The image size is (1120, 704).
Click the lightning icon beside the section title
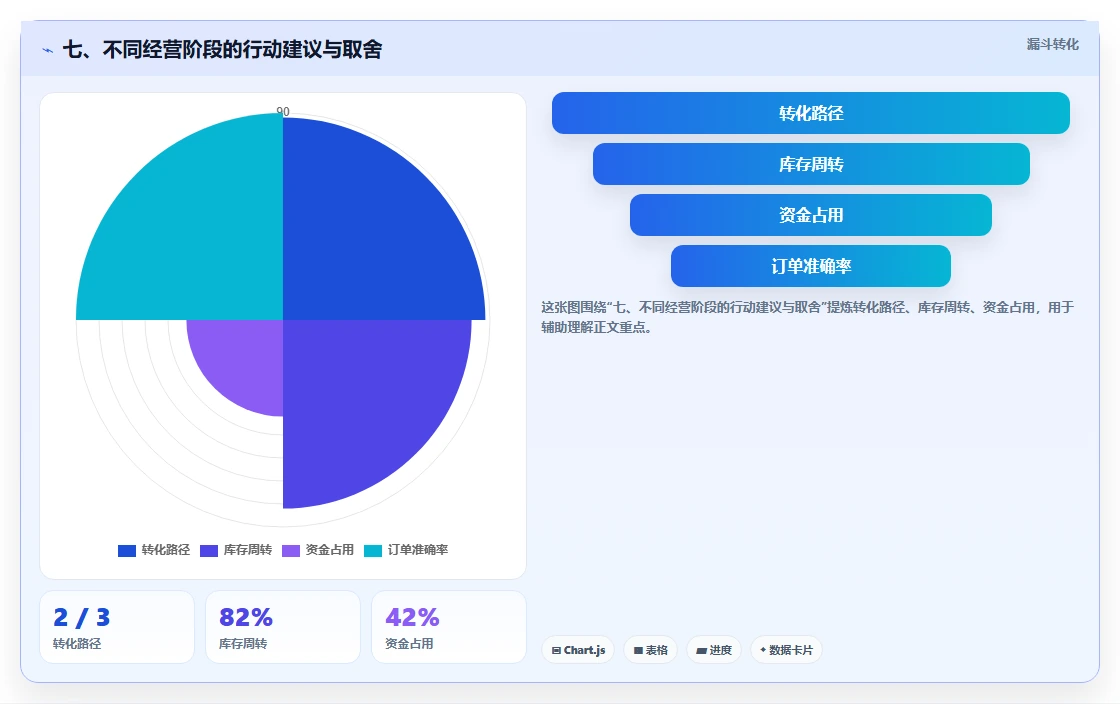tap(48, 50)
